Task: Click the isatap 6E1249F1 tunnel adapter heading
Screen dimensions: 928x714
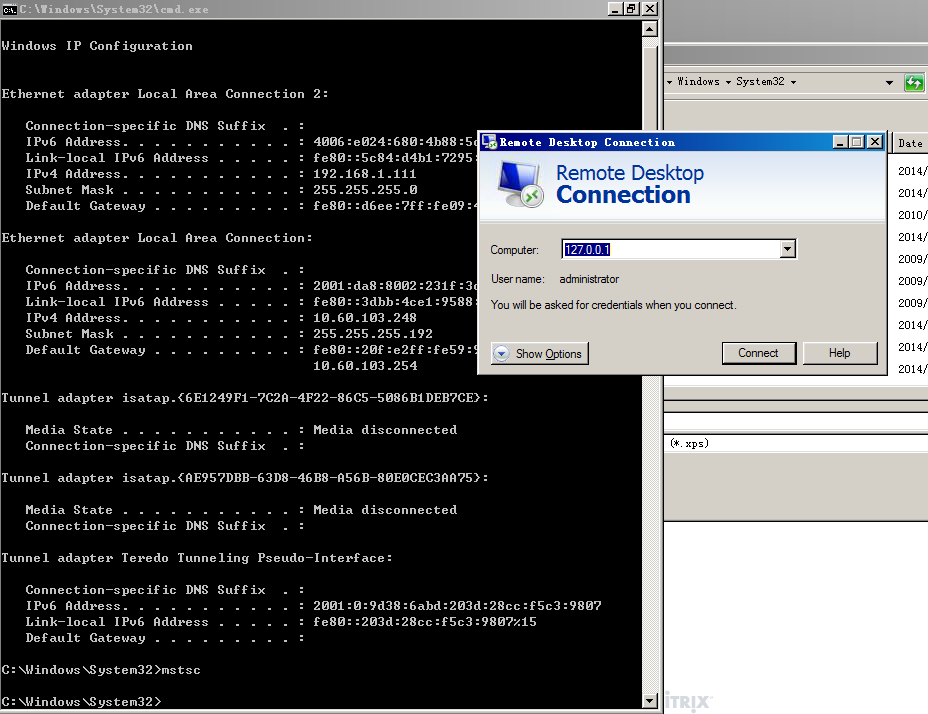Action: point(245,398)
